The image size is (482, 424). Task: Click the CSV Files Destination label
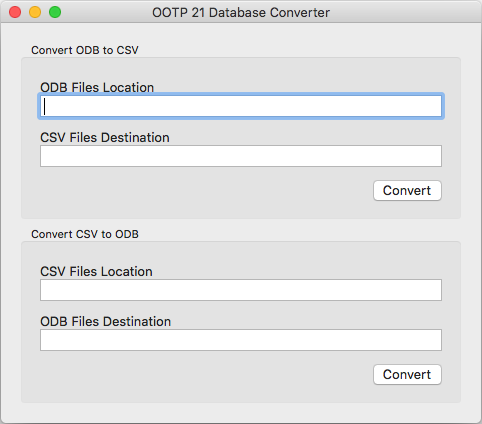click(105, 137)
